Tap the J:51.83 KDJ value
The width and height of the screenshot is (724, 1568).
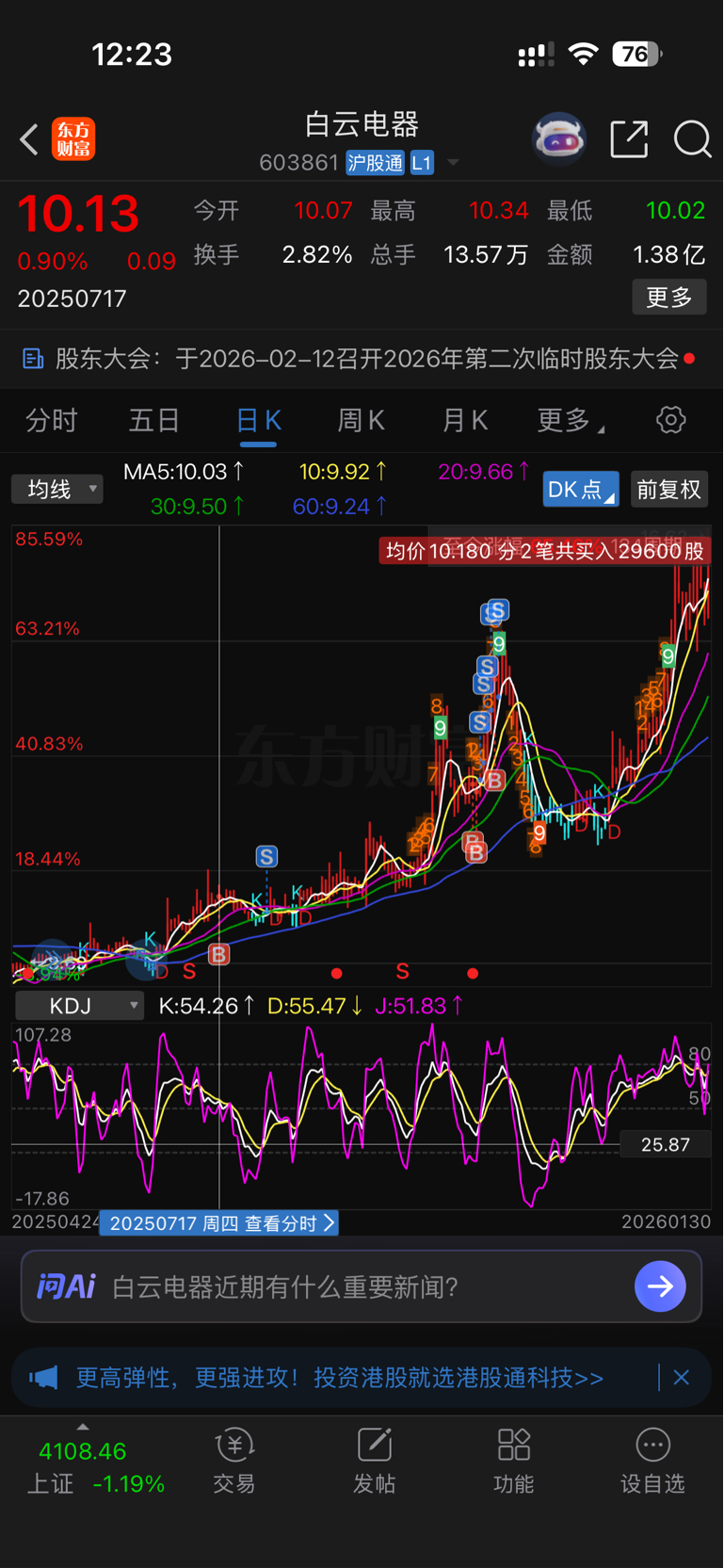(x=419, y=1006)
